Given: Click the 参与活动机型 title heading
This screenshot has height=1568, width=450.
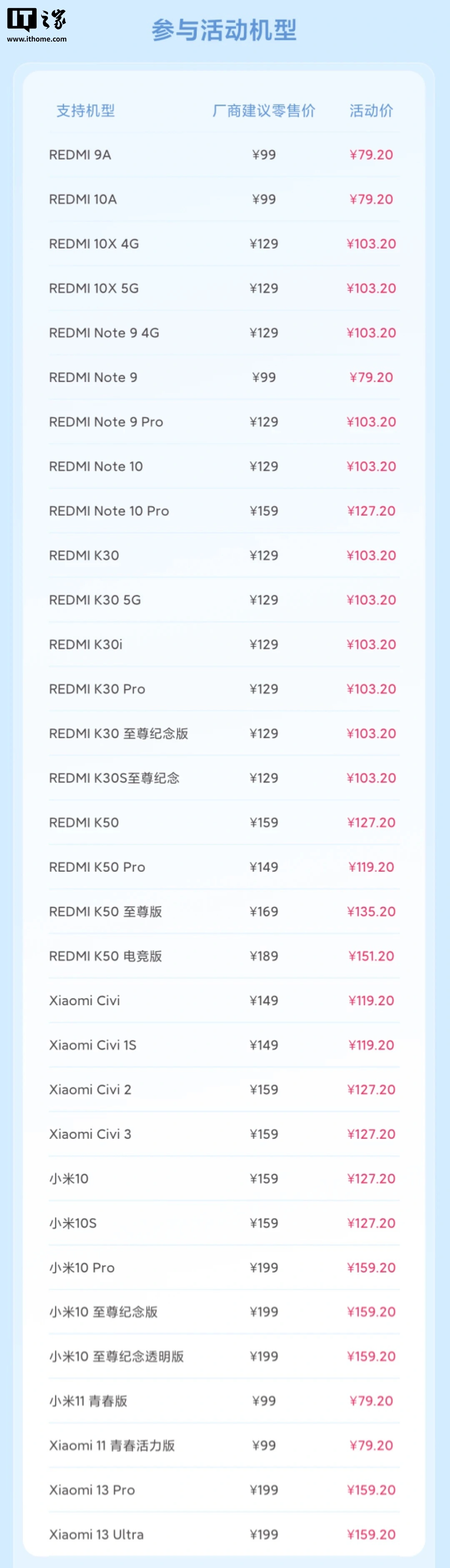Looking at the screenshot, I should 224,30.
